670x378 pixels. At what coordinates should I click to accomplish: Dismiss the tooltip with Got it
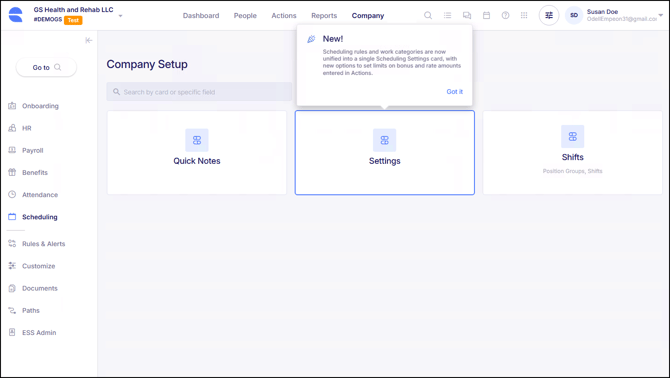coord(454,91)
